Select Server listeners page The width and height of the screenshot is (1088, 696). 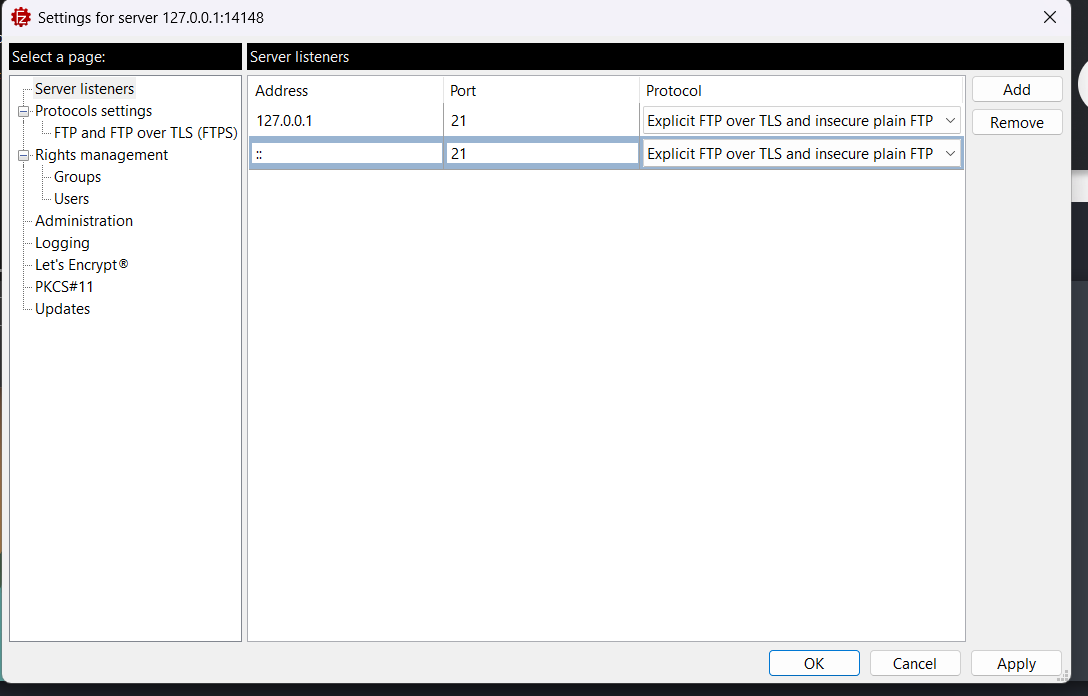point(84,89)
